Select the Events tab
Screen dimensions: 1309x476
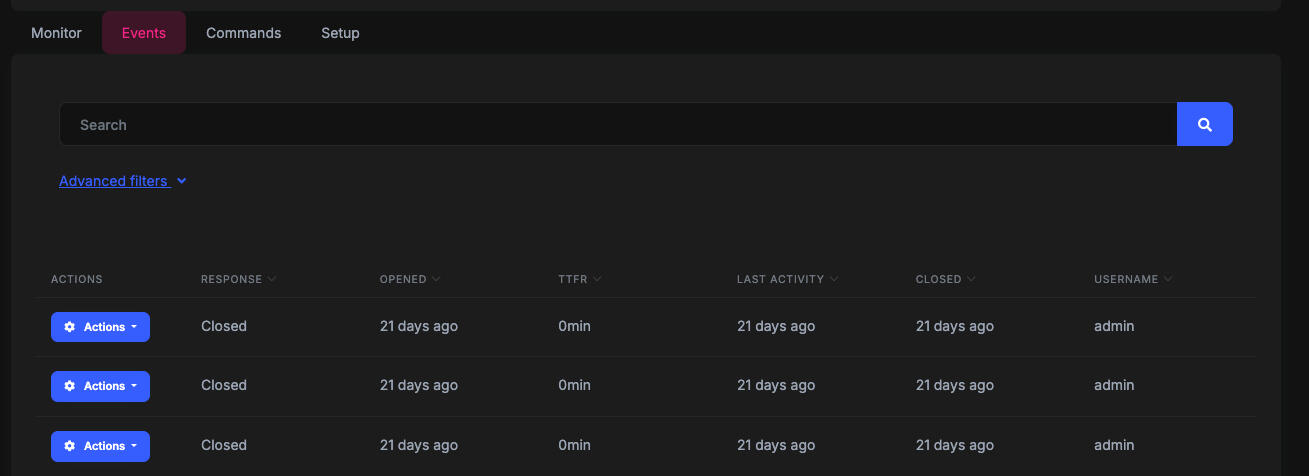point(144,33)
